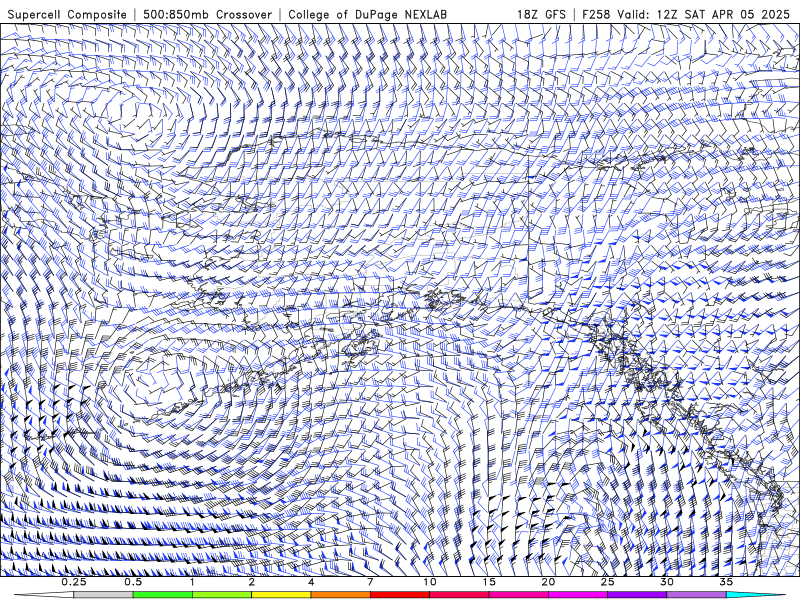Click the "F258" forecast hour text
The width and height of the screenshot is (800, 600).
(x=596, y=14)
